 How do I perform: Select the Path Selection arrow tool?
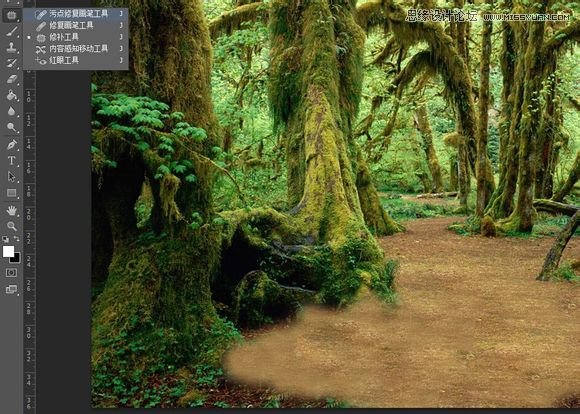coord(11,177)
